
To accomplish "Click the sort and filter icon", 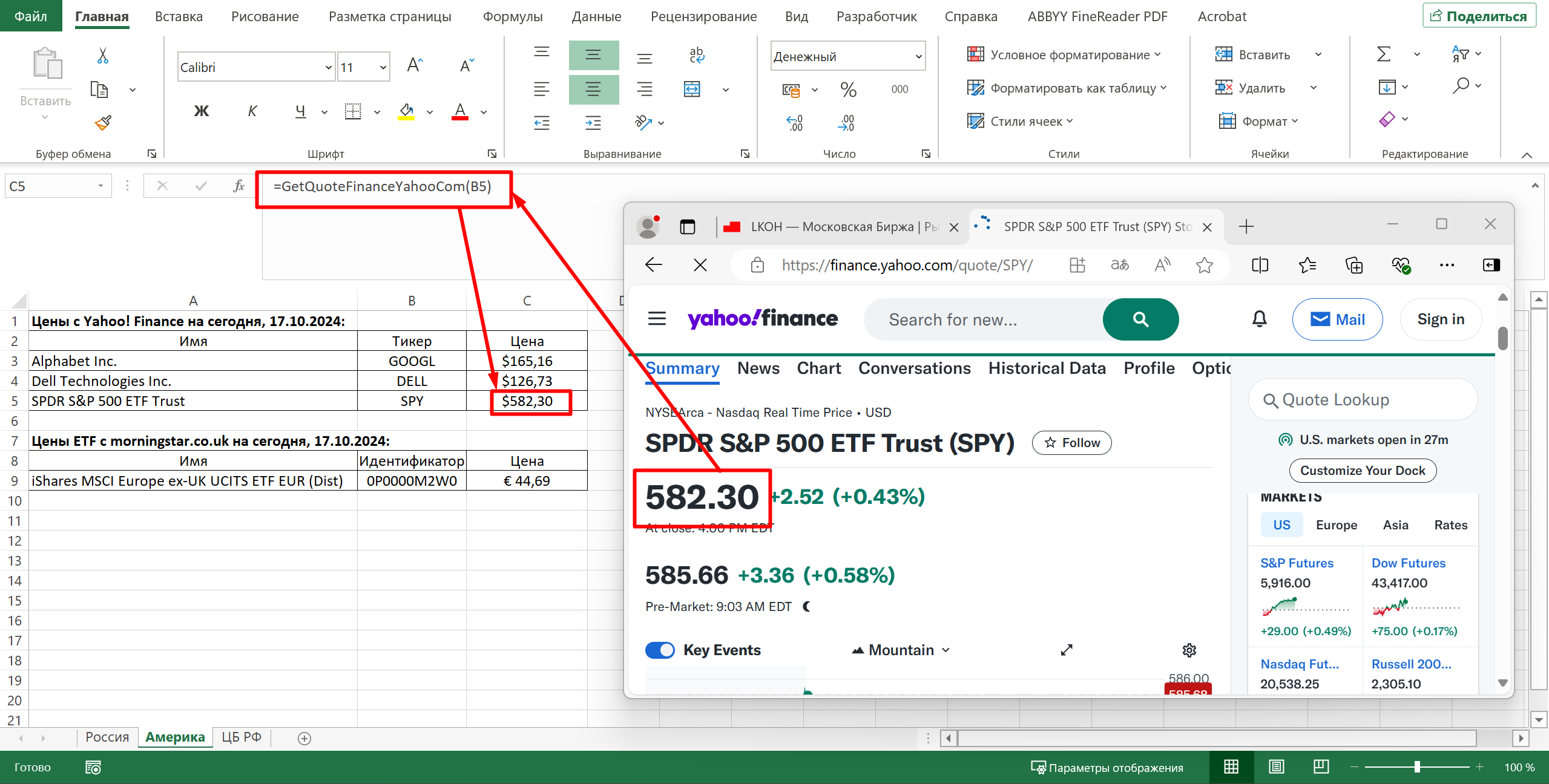I will 1461,54.
